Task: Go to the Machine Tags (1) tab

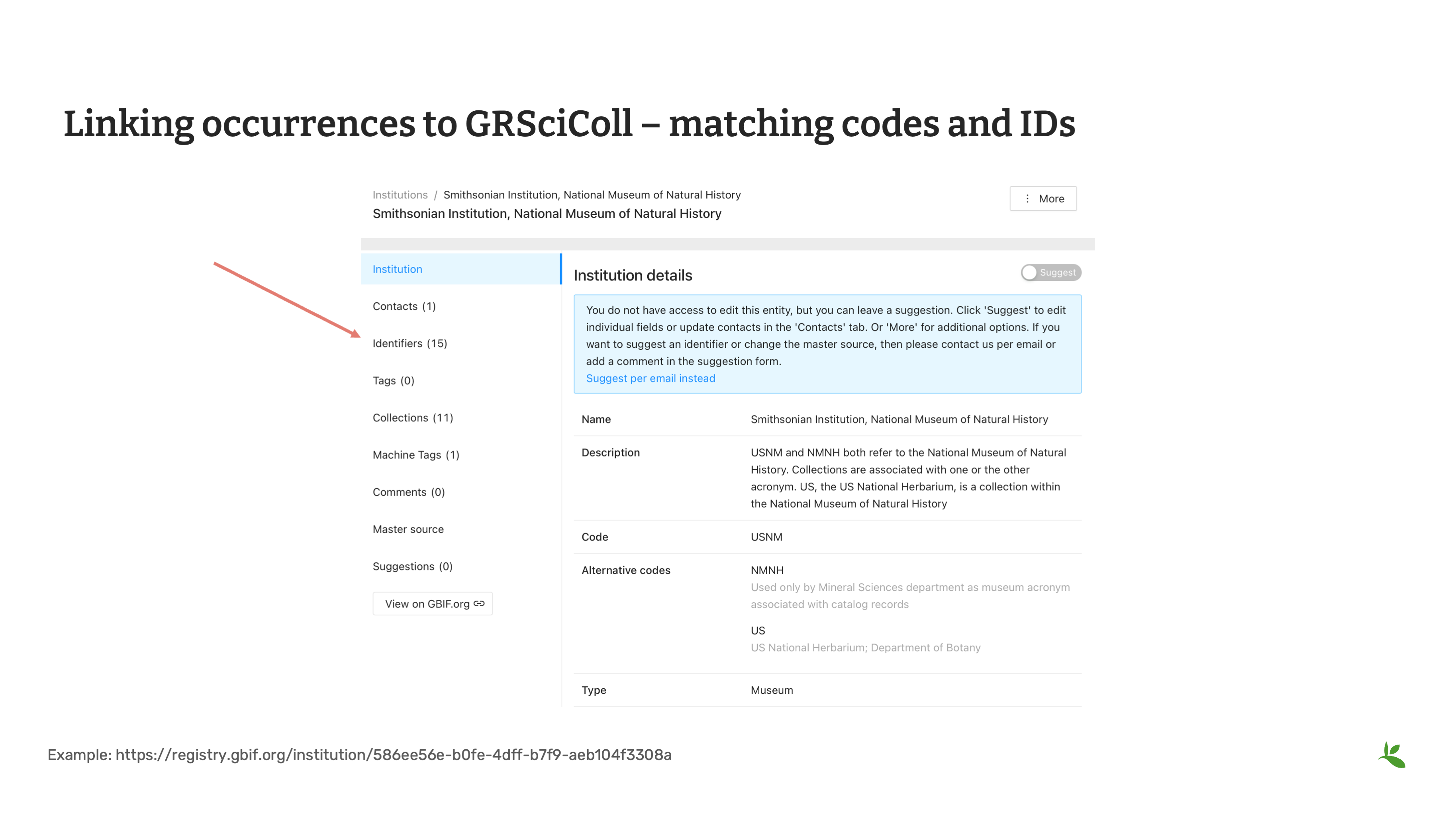Action: pyautogui.click(x=415, y=455)
